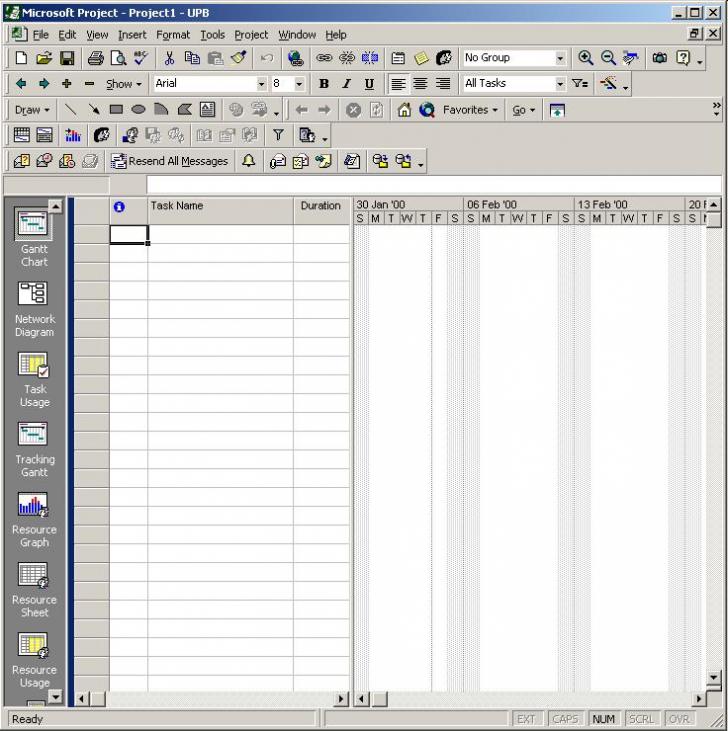
Task: Select the Task Name column header
Action: click(220, 211)
